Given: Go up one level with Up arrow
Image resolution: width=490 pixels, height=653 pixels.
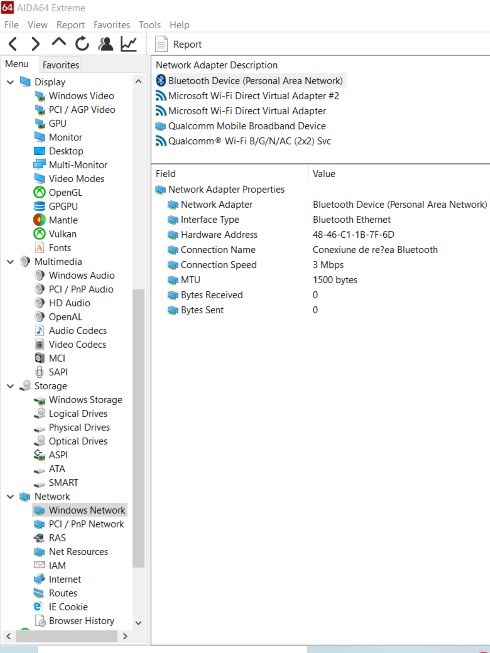Looking at the screenshot, I should [59, 42].
